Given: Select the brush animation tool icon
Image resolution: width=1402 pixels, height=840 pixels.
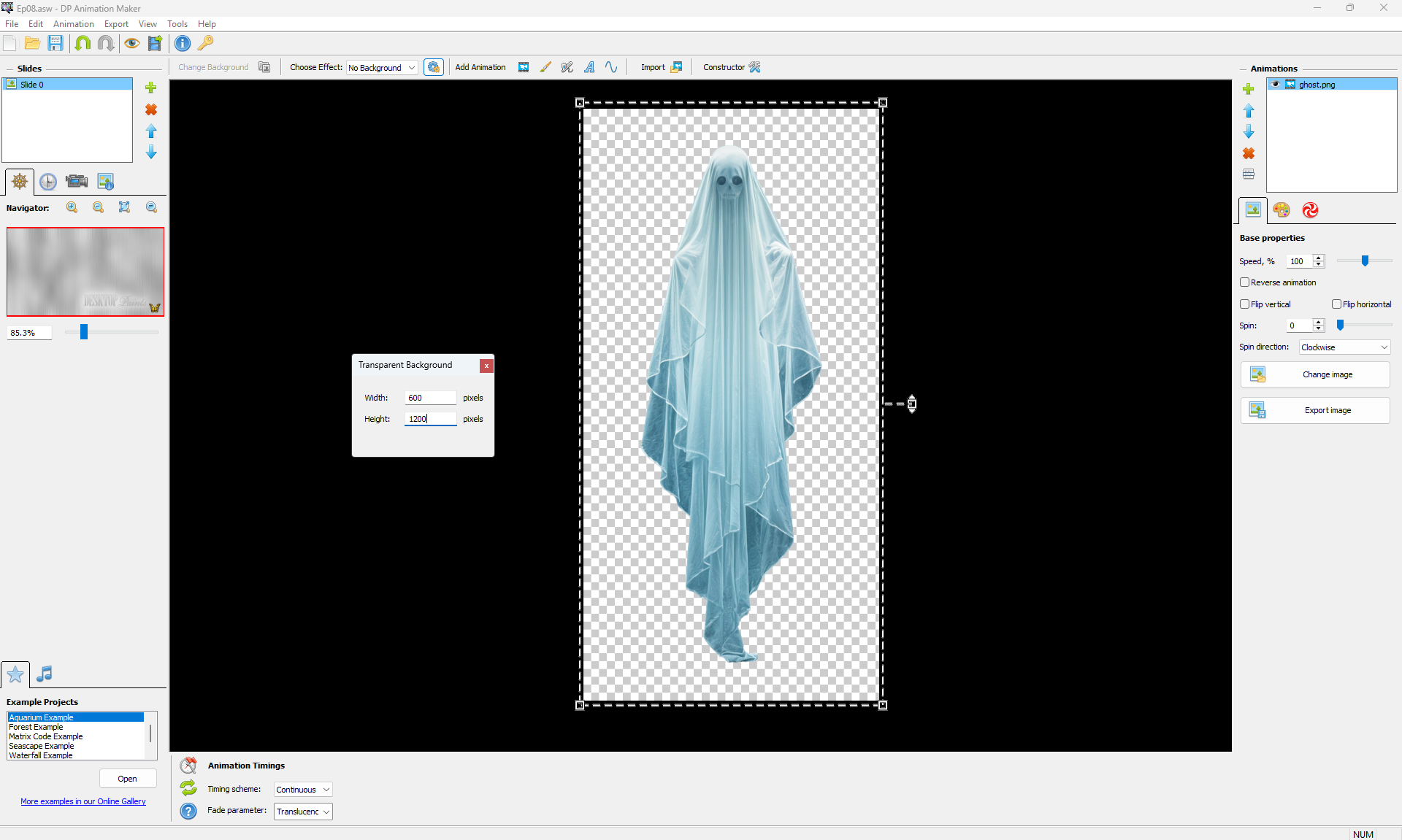Looking at the screenshot, I should pyautogui.click(x=545, y=67).
